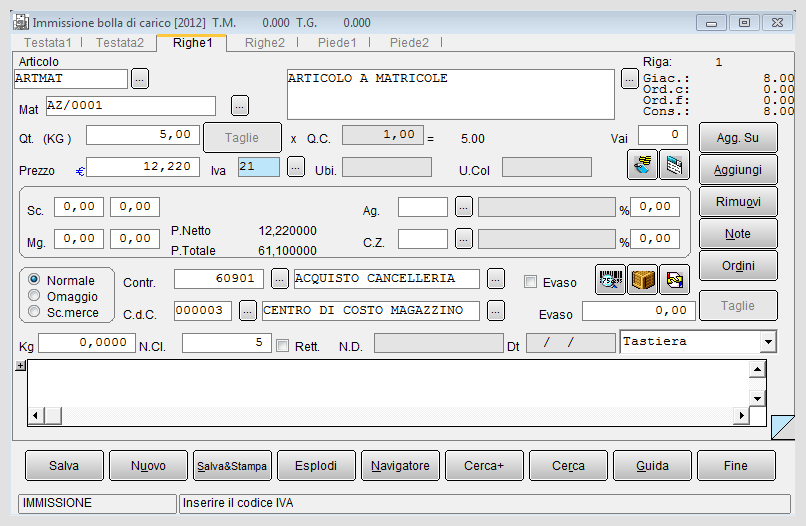806x526 pixels.
Task: Switch to the Testata2 tab
Action: pyautogui.click(x=120, y=43)
